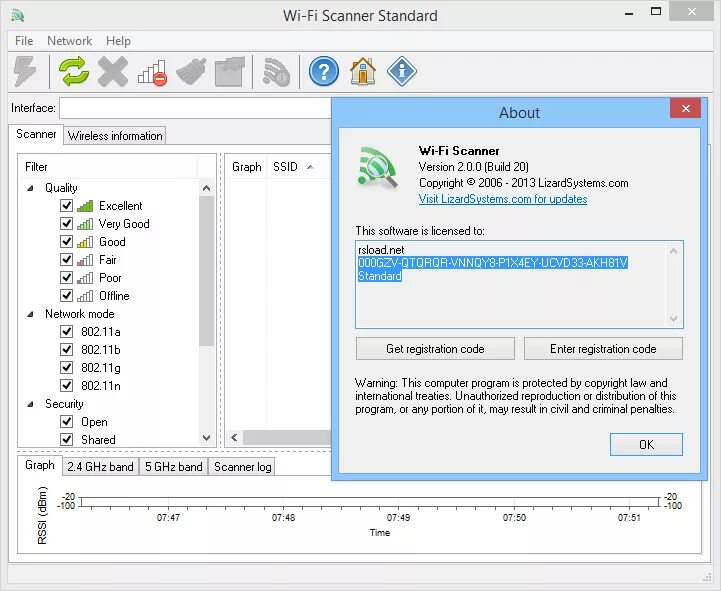Select the Graph bottom tab
The height and width of the screenshot is (591, 721).
[40, 465]
